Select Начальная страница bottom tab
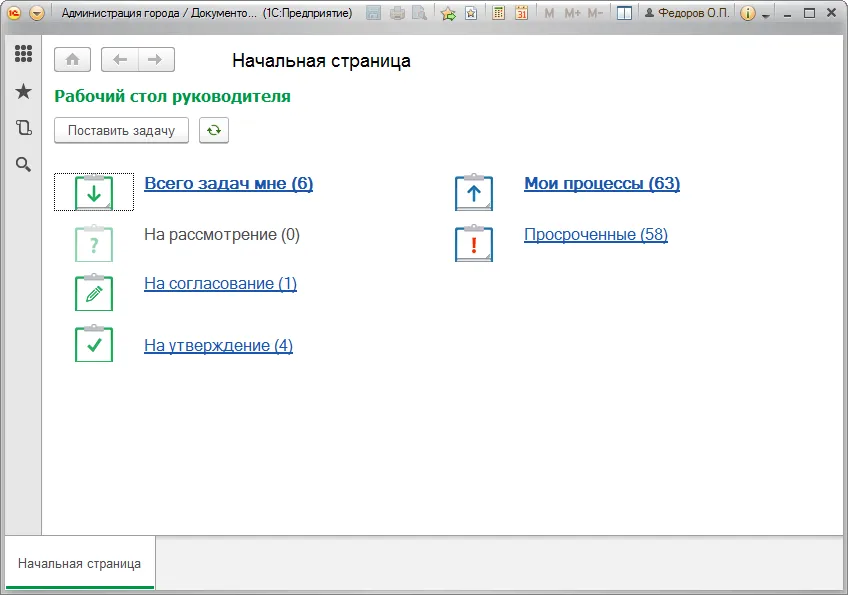 [x=80, y=563]
